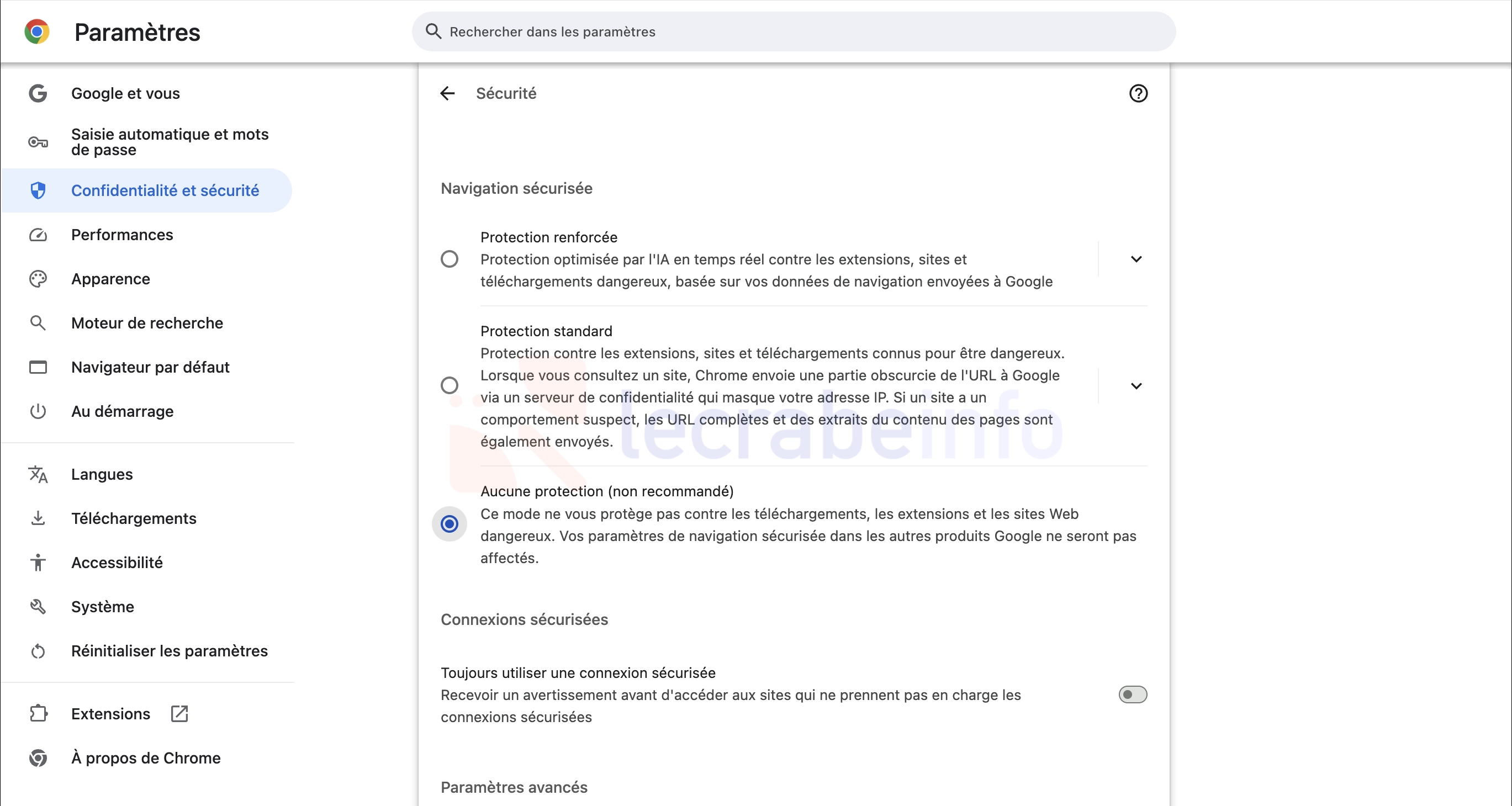Enable Toujours utiliser une connexion sécurisée toggle
This screenshot has height=806, width=1512.
[x=1132, y=694]
